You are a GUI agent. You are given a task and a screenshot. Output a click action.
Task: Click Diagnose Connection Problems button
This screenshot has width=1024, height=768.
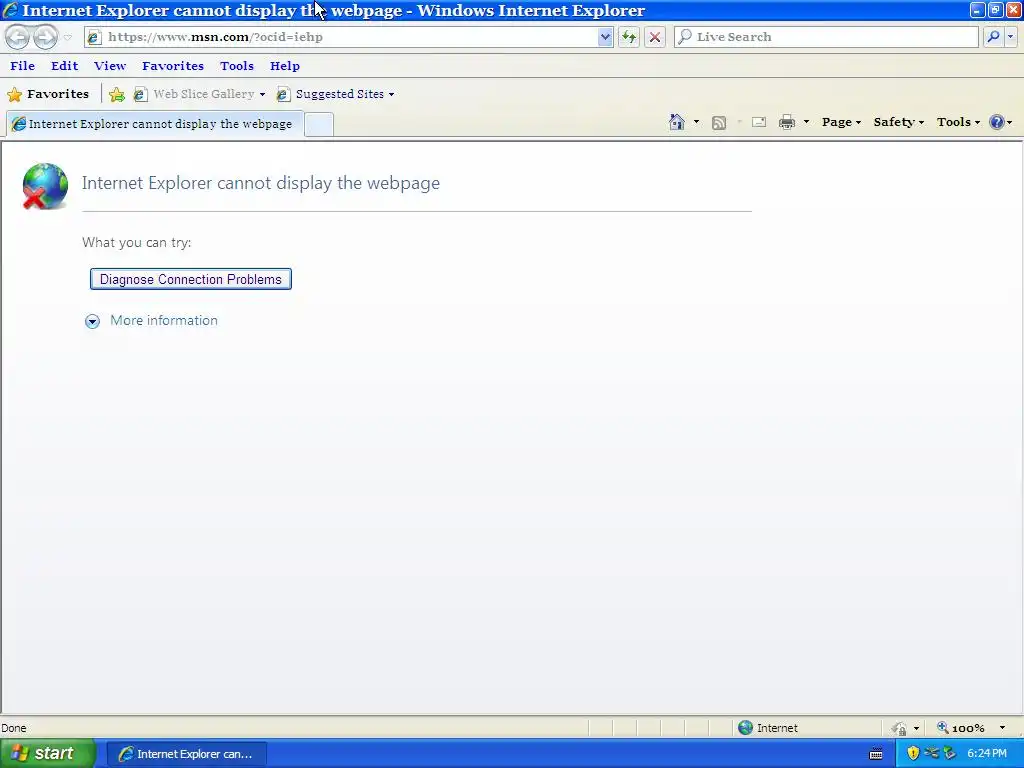(x=191, y=279)
